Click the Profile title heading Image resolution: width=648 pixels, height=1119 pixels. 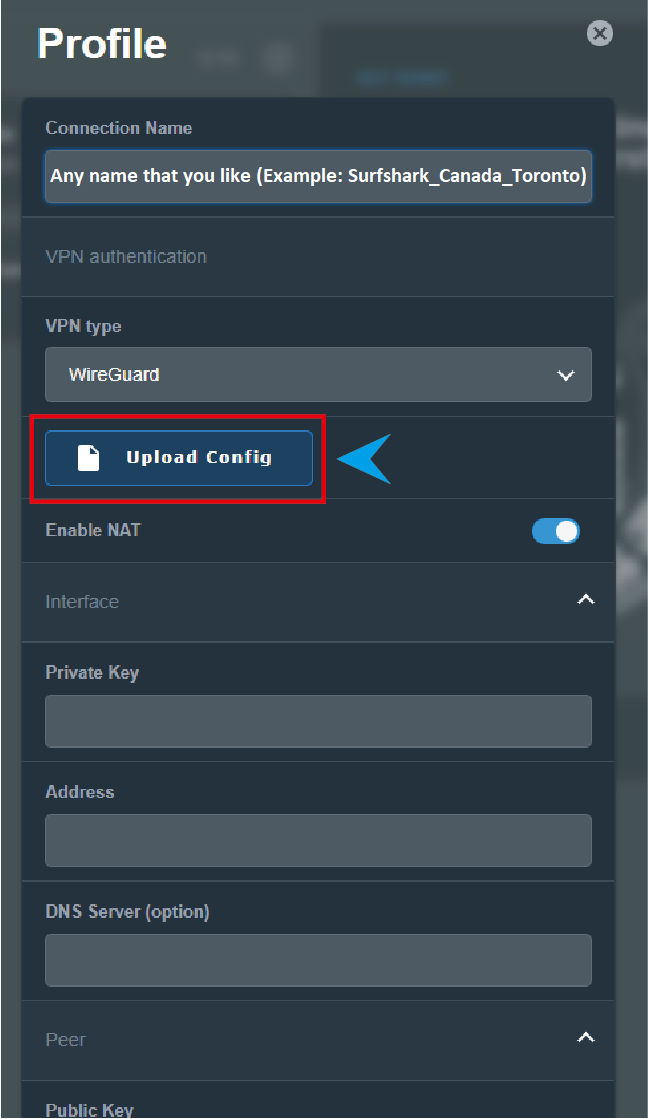(102, 44)
